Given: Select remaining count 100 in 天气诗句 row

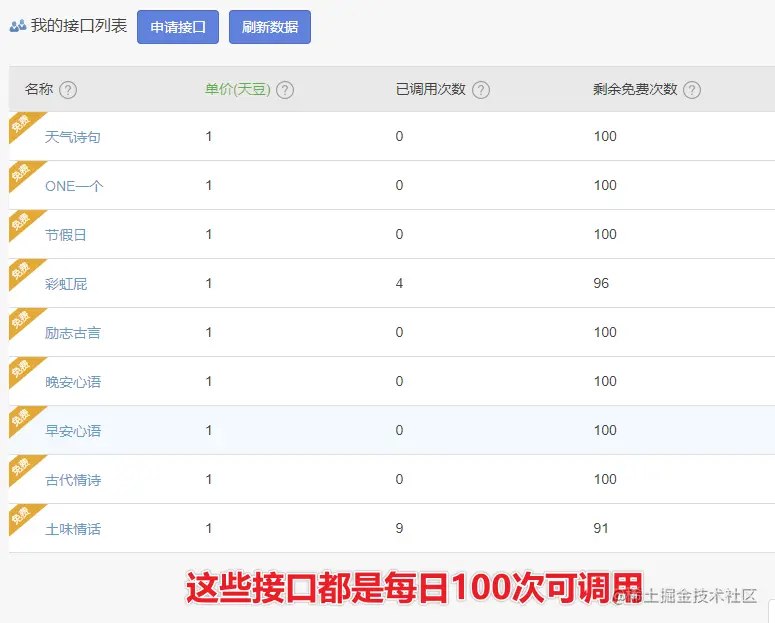Looking at the screenshot, I should coord(605,136).
